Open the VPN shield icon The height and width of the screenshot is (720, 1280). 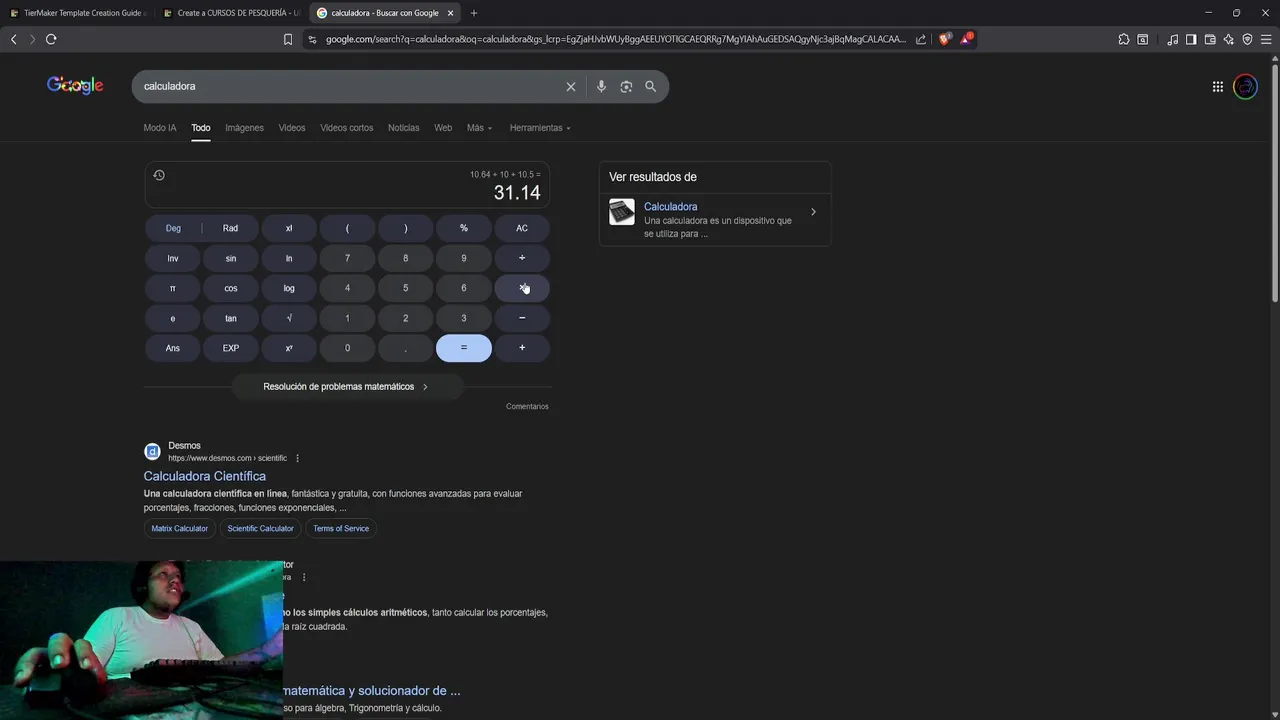tap(1247, 39)
